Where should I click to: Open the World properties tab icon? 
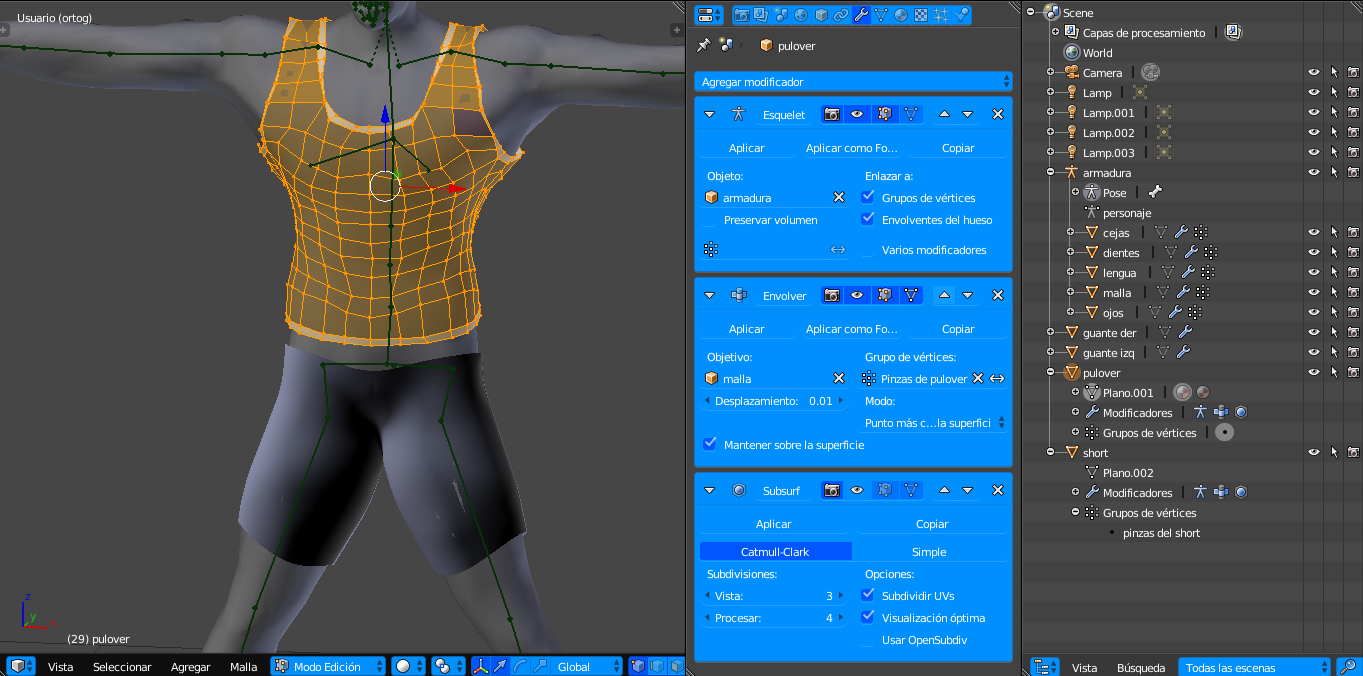[x=801, y=15]
